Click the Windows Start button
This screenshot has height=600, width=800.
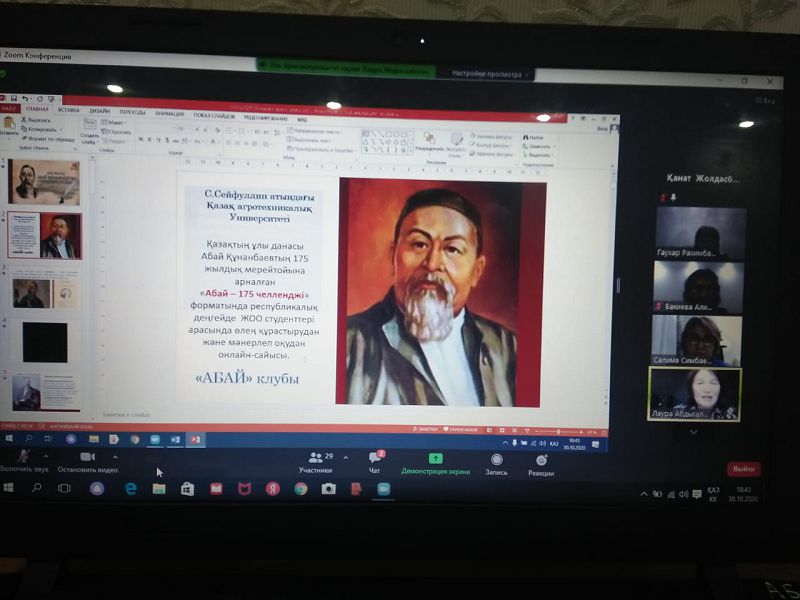[8, 488]
